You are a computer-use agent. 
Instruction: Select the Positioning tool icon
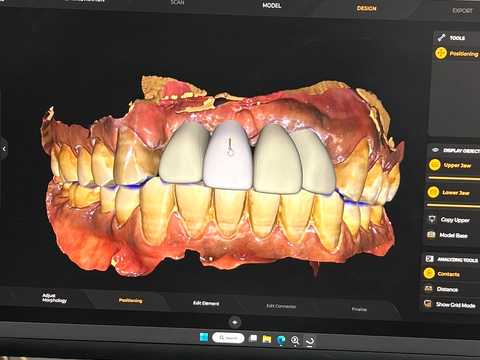click(x=441, y=53)
